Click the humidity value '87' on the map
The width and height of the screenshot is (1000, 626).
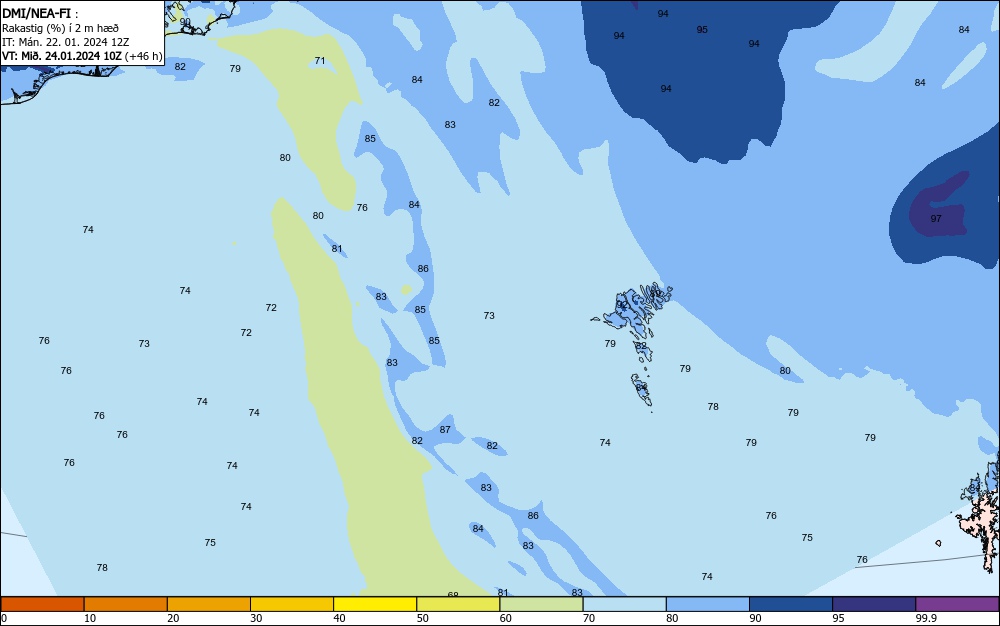pos(445,430)
